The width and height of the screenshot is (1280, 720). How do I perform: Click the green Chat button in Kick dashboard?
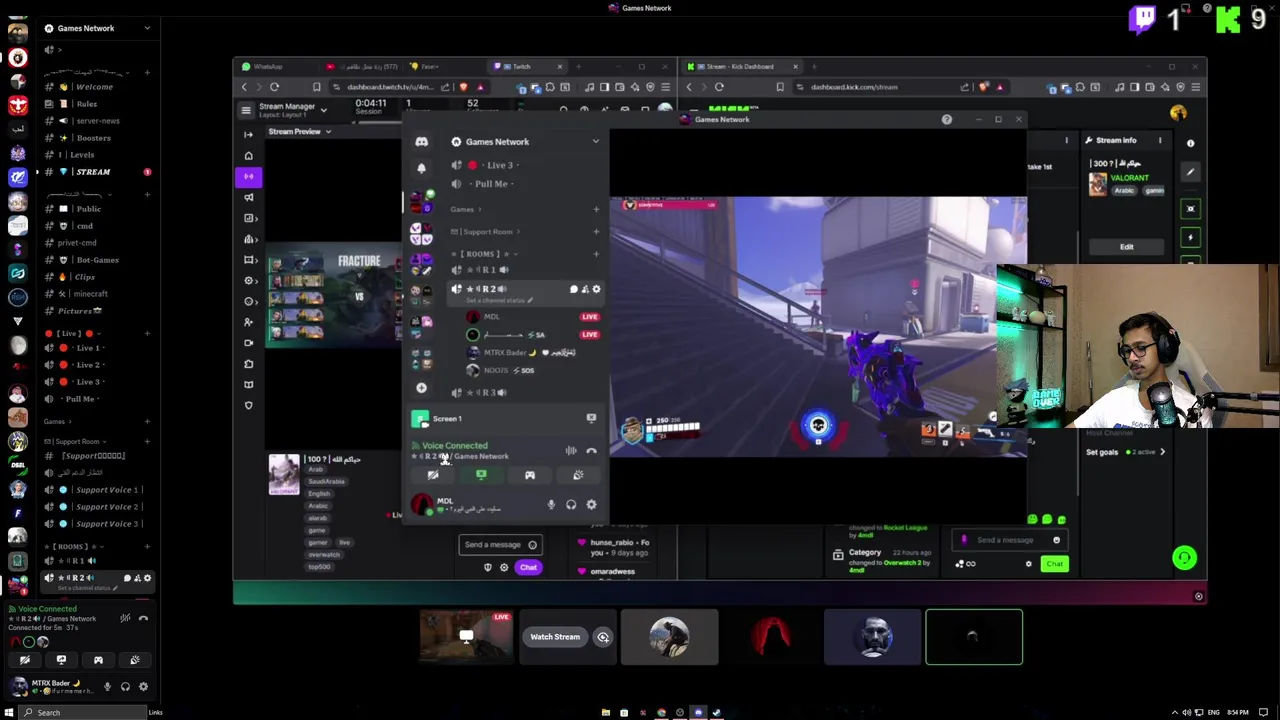[x=1055, y=564]
